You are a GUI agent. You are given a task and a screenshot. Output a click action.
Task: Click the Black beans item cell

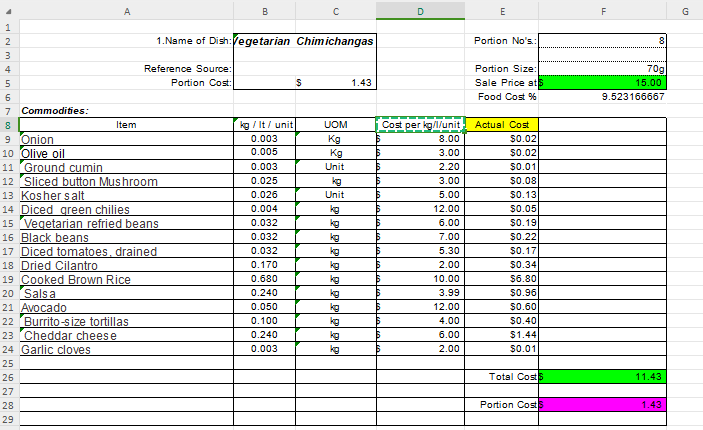(126, 237)
